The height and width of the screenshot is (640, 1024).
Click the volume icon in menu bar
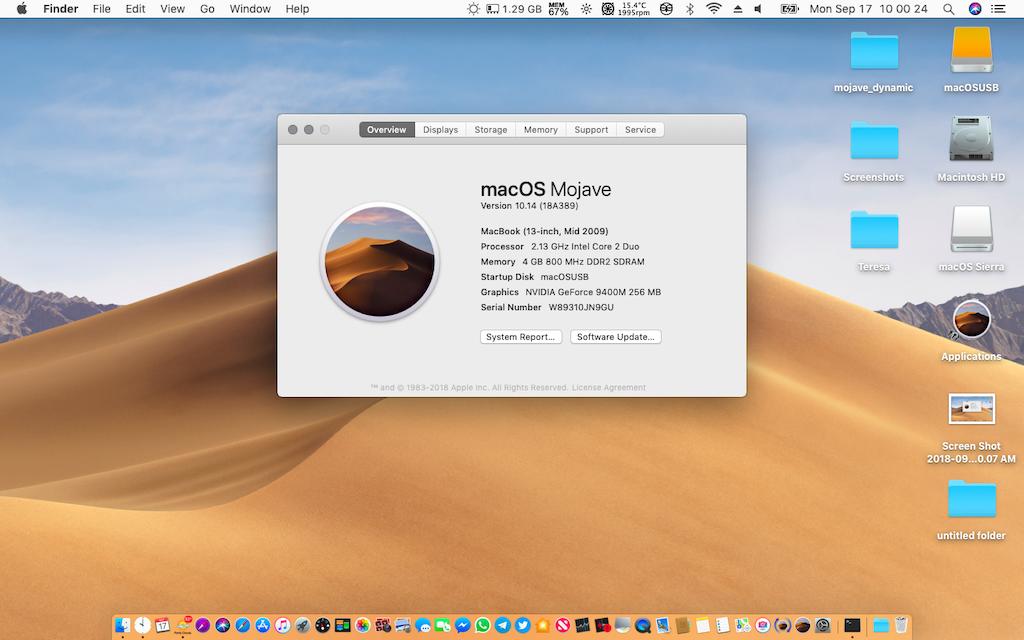click(x=758, y=8)
